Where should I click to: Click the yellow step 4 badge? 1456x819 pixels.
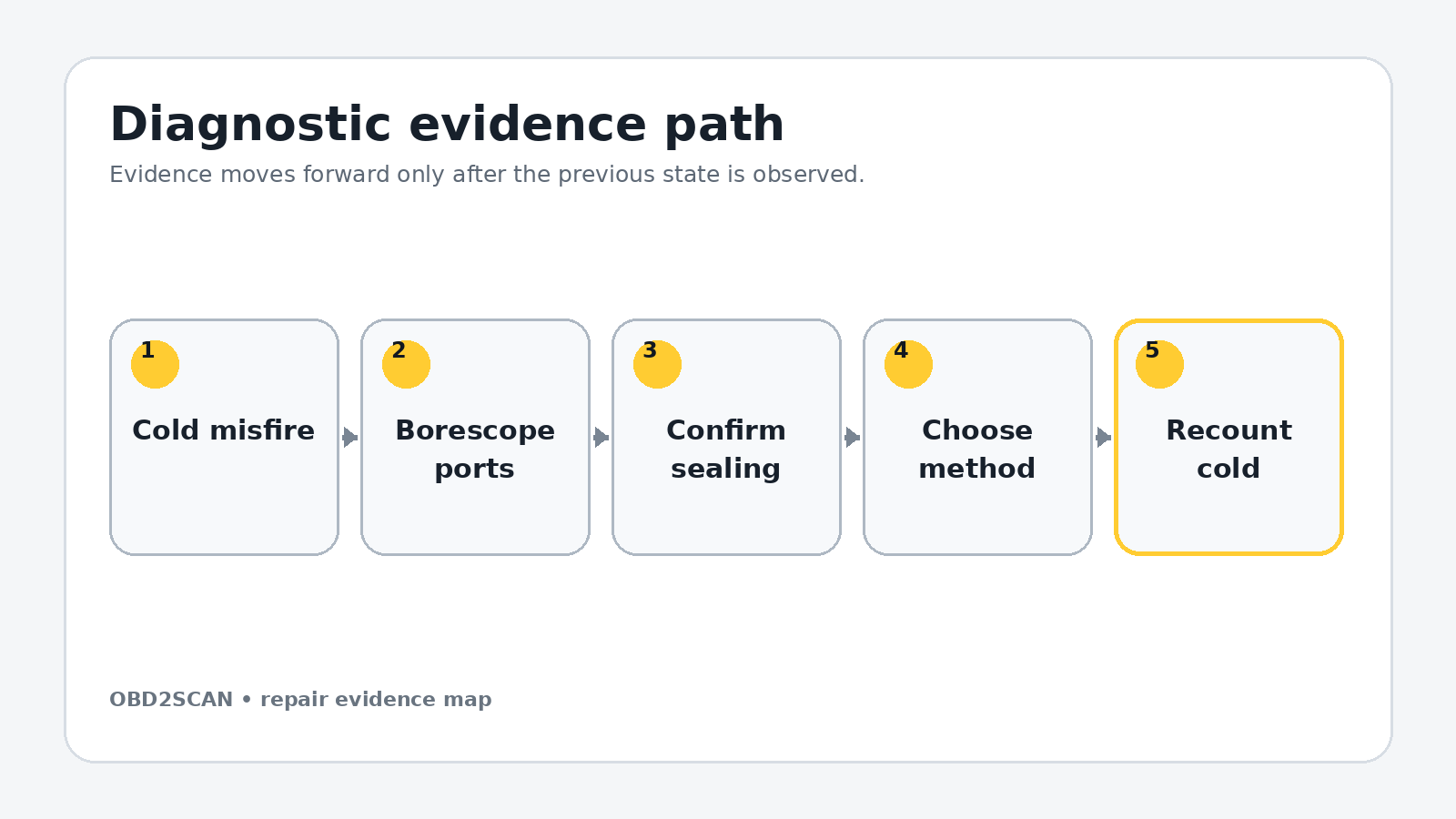(x=908, y=364)
